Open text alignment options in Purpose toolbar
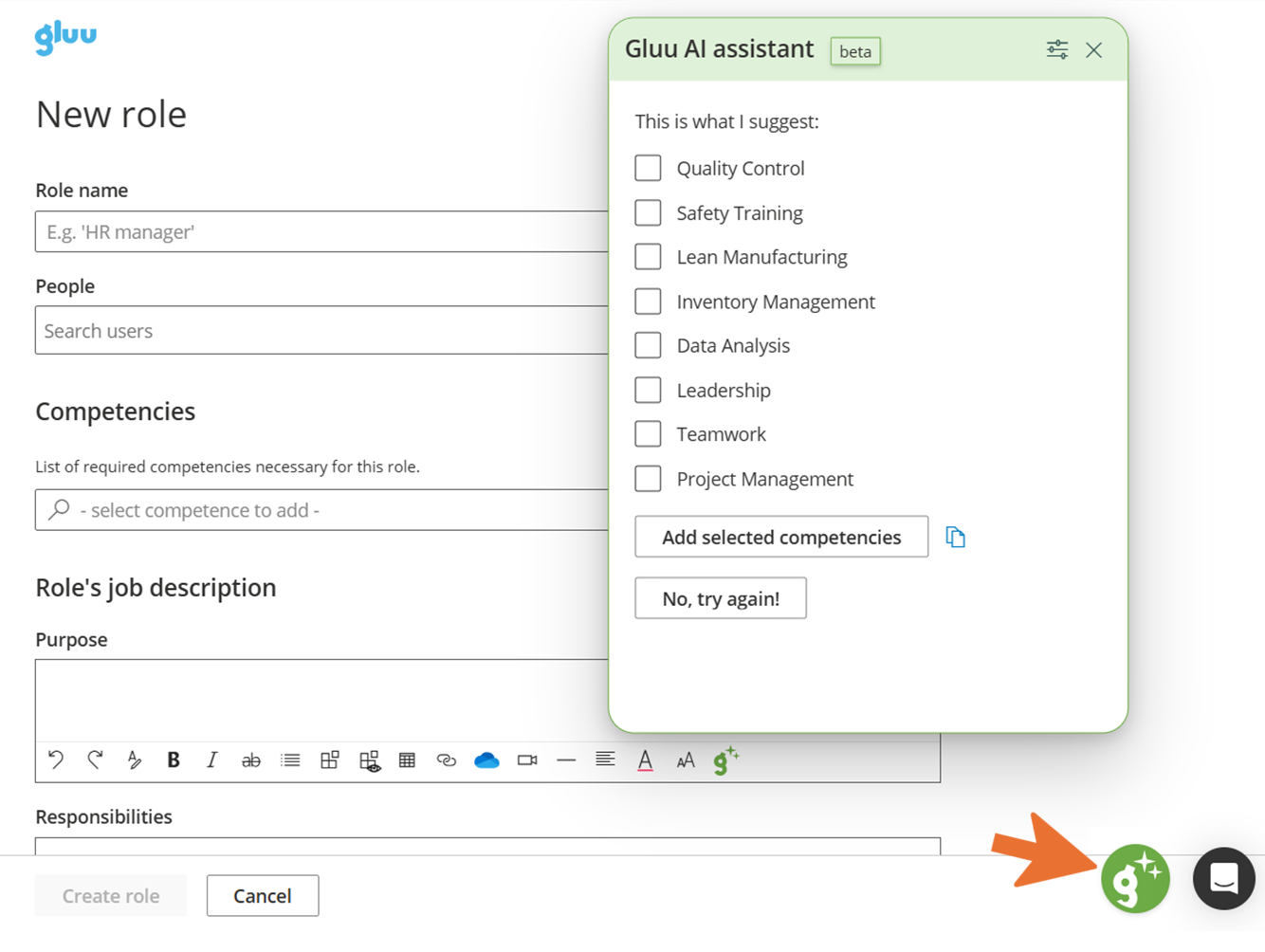Screen dimensions: 1265x952 pos(605,760)
